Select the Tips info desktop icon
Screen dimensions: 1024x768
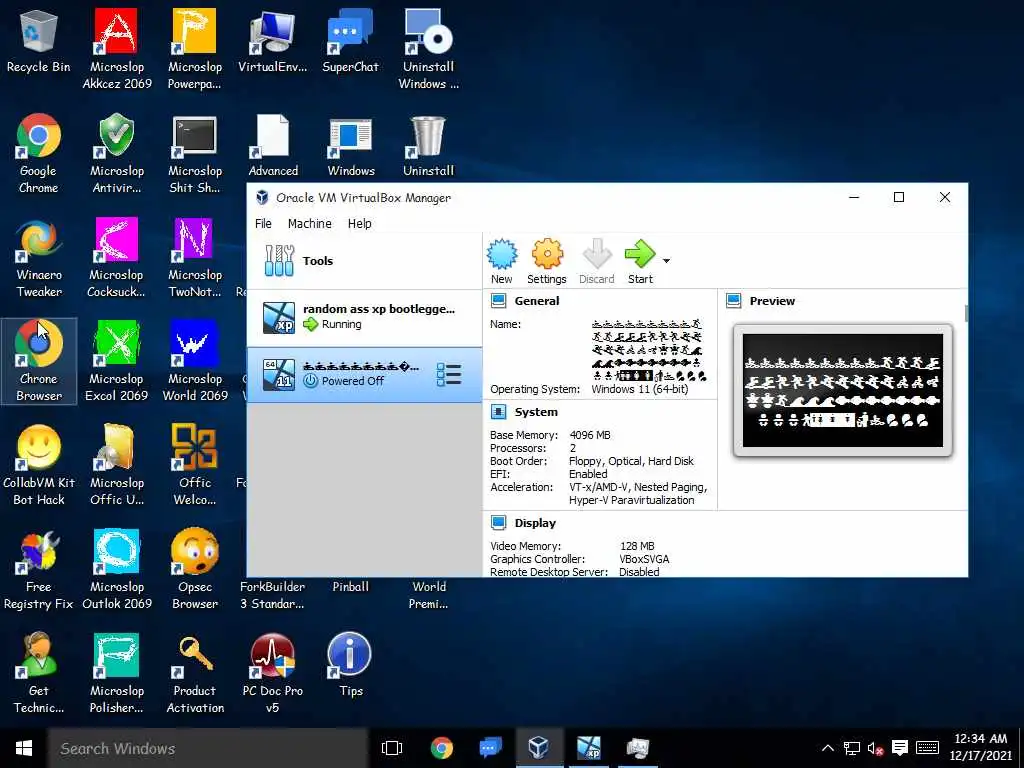pos(350,665)
